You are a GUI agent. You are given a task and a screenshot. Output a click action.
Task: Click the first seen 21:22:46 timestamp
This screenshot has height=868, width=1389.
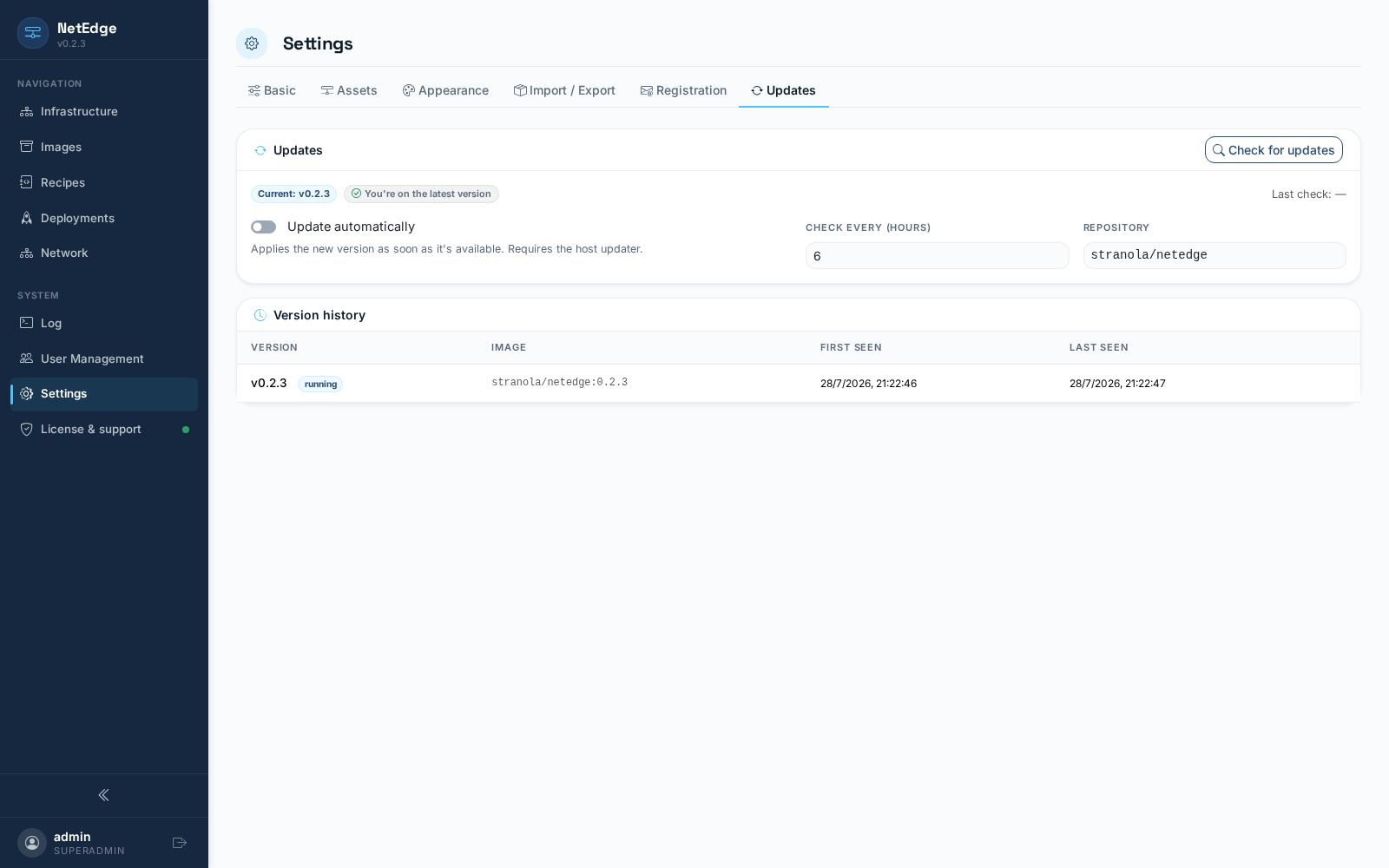pyautogui.click(x=868, y=384)
